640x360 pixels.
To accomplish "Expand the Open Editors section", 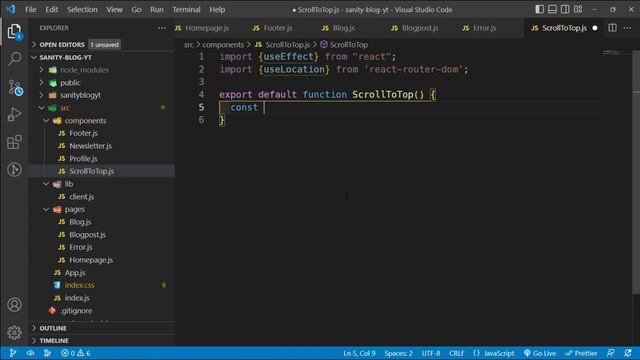I will click(x=102, y=44).
